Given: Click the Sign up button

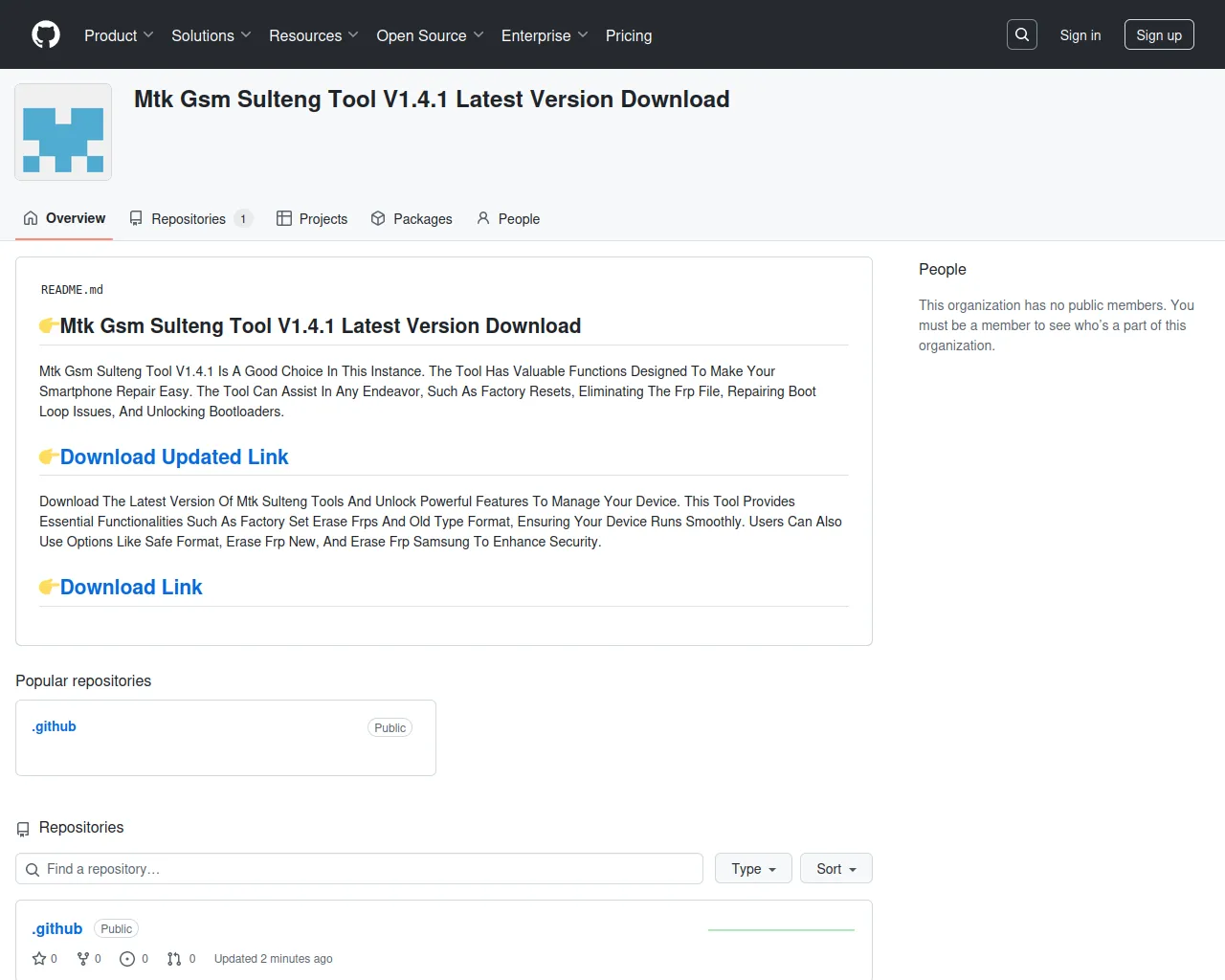Looking at the screenshot, I should [1158, 34].
